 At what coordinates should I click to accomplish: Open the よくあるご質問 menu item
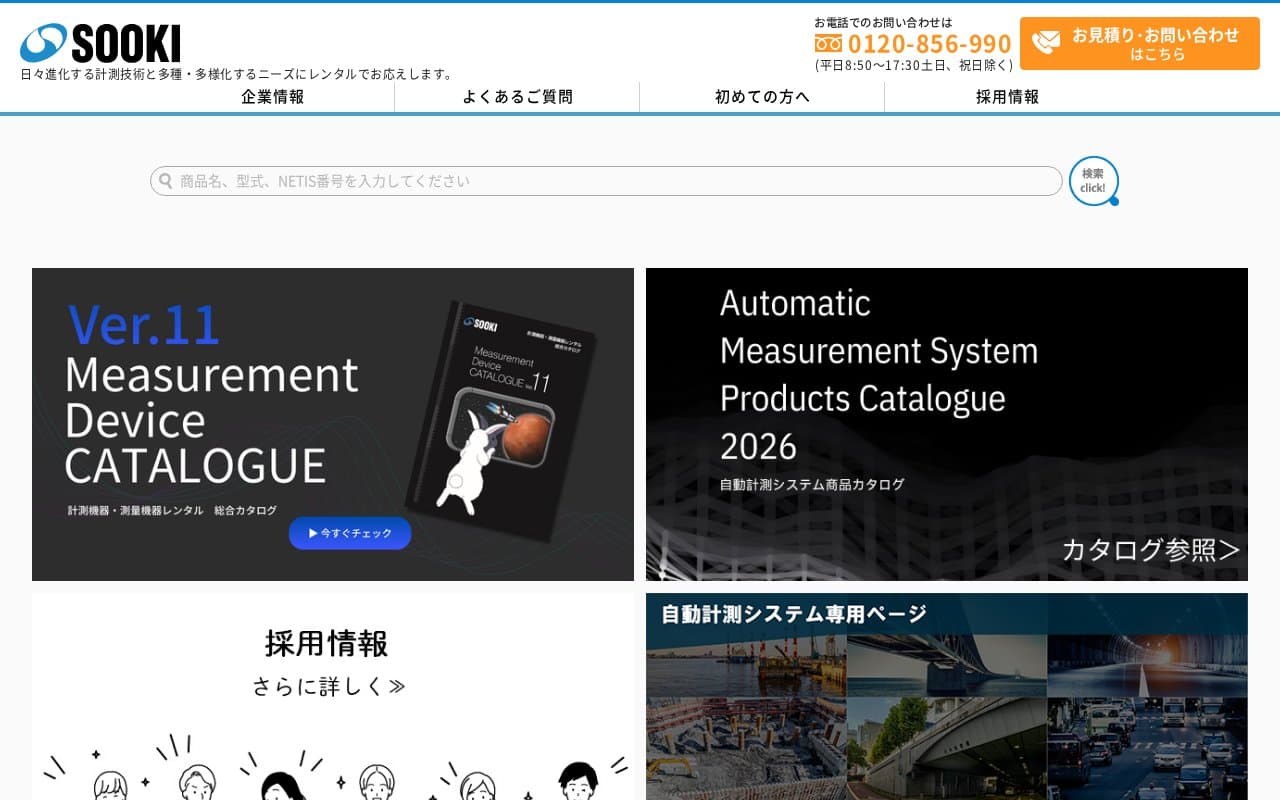[x=517, y=97]
